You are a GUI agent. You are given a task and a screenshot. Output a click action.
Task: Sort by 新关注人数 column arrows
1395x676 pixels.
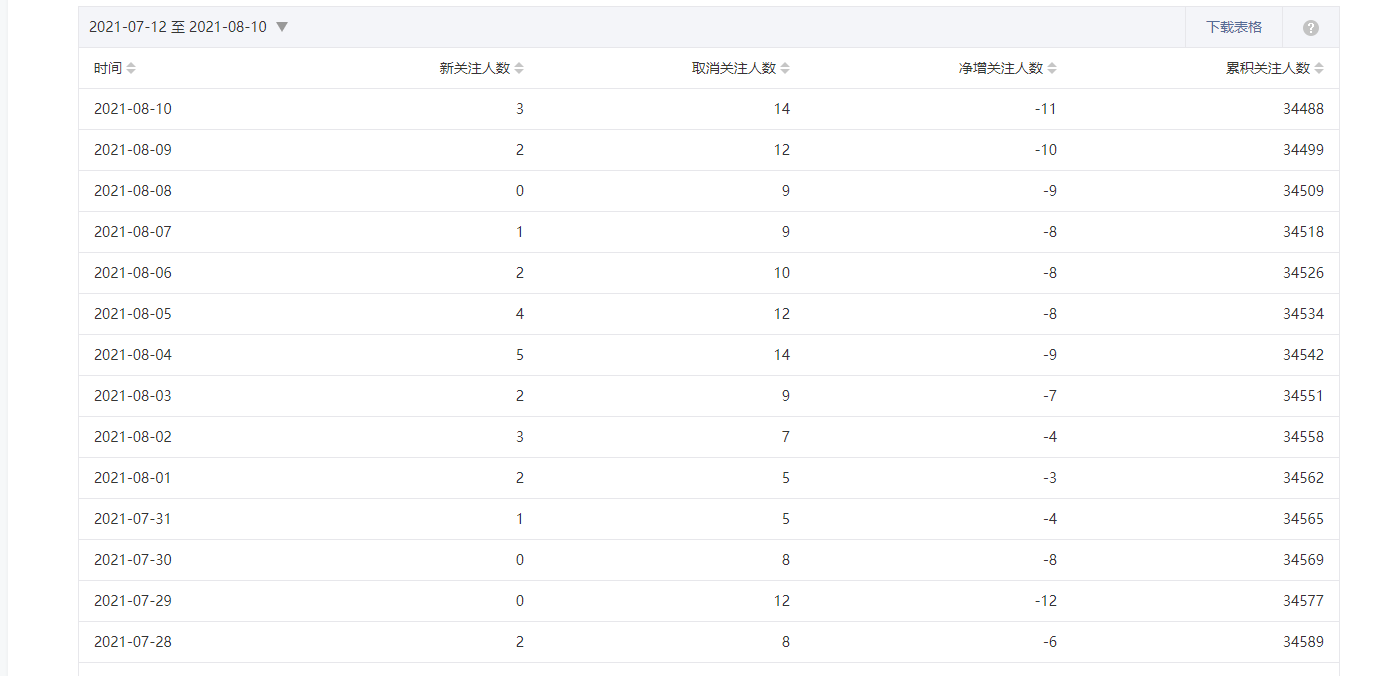point(519,69)
